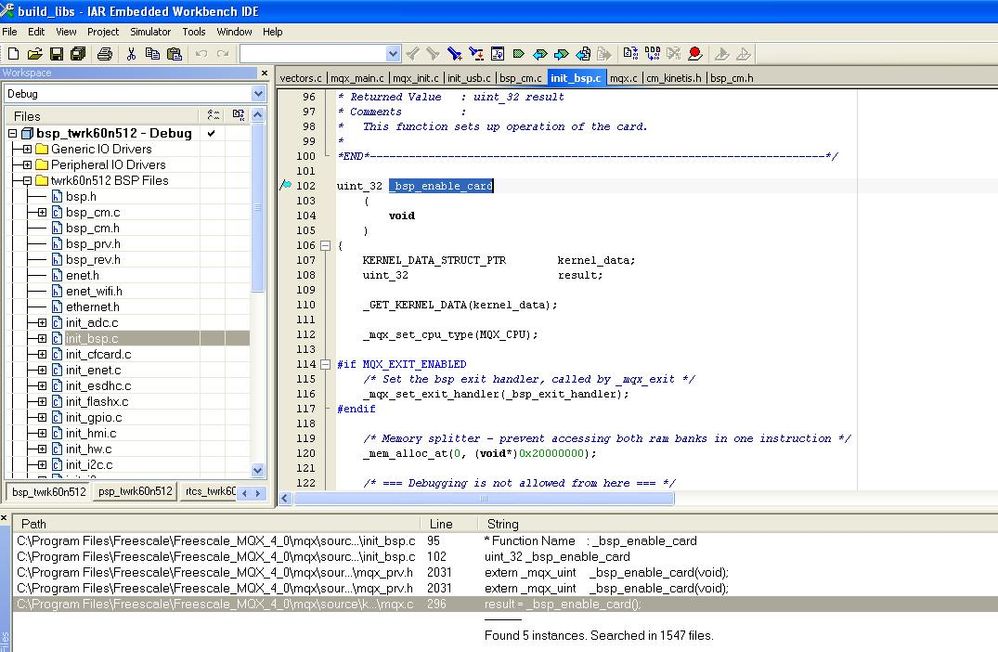Select search result at line 95
The width and height of the screenshot is (998, 652).
click(x=505, y=541)
